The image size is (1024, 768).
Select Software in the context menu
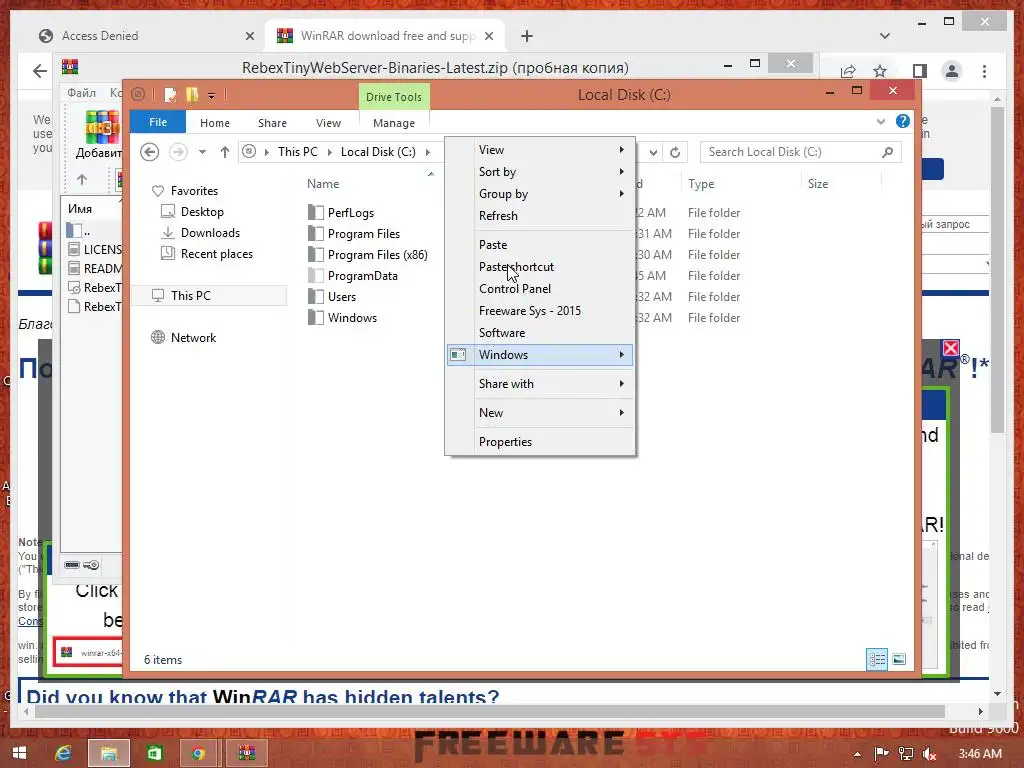point(540,332)
